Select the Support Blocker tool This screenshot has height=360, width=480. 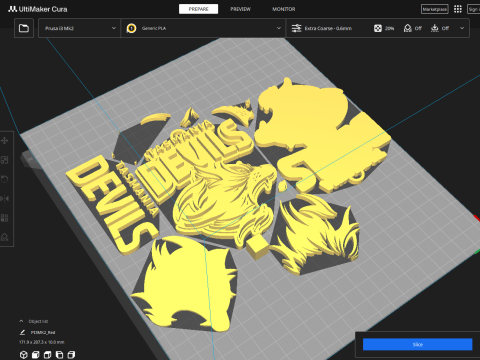click(x=5, y=237)
